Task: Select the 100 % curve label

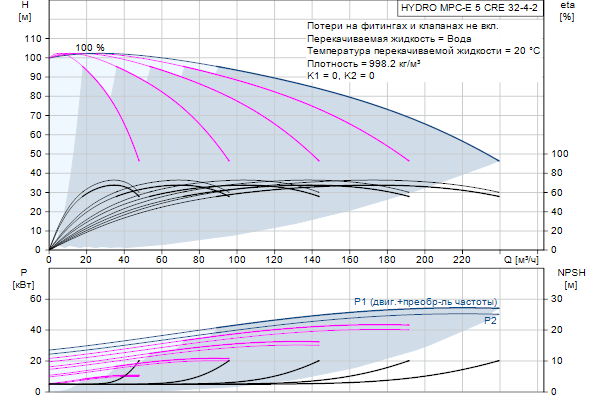Action: [x=90, y=48]
